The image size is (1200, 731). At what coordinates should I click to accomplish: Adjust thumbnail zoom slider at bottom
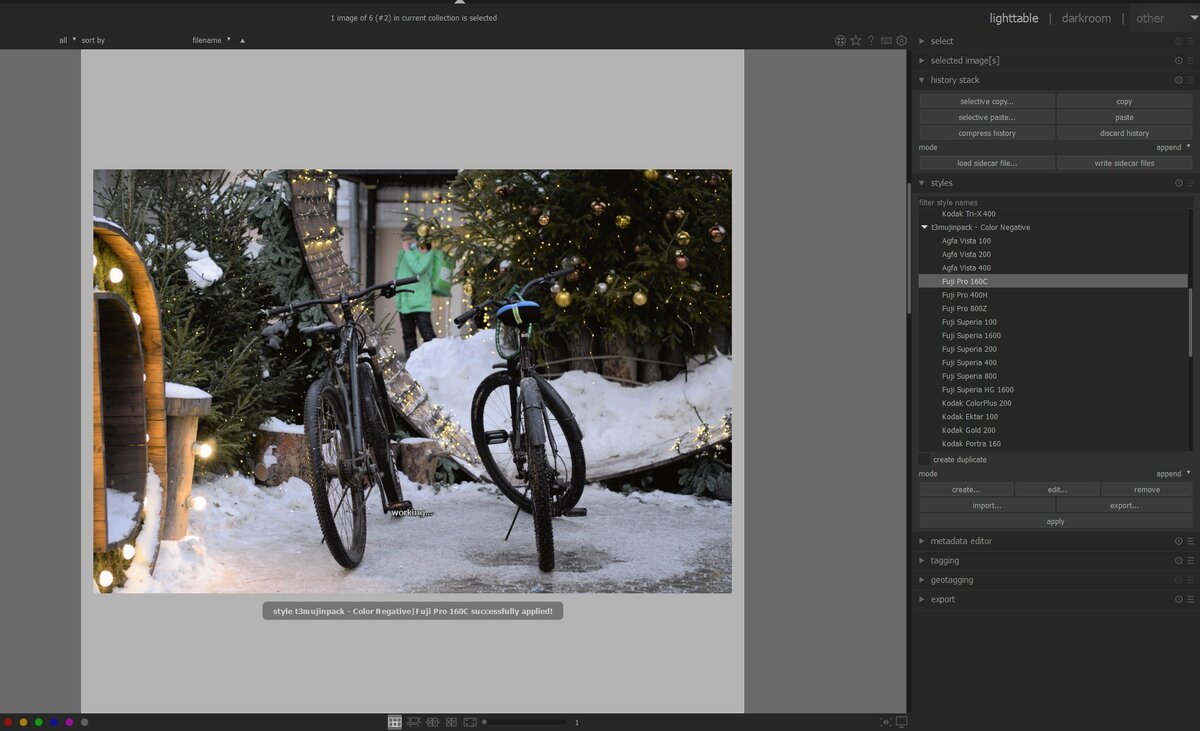tap(524, 722)
